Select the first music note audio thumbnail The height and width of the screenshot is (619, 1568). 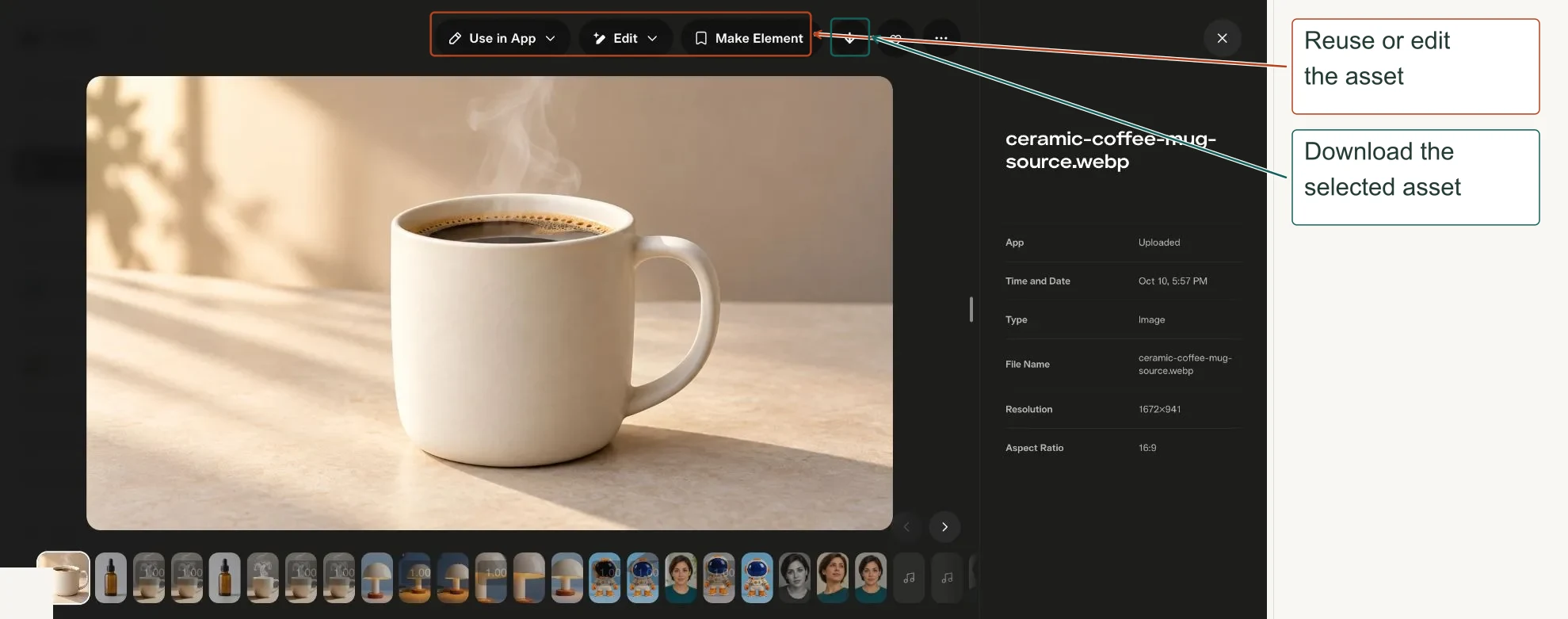[x=909, y=578]
